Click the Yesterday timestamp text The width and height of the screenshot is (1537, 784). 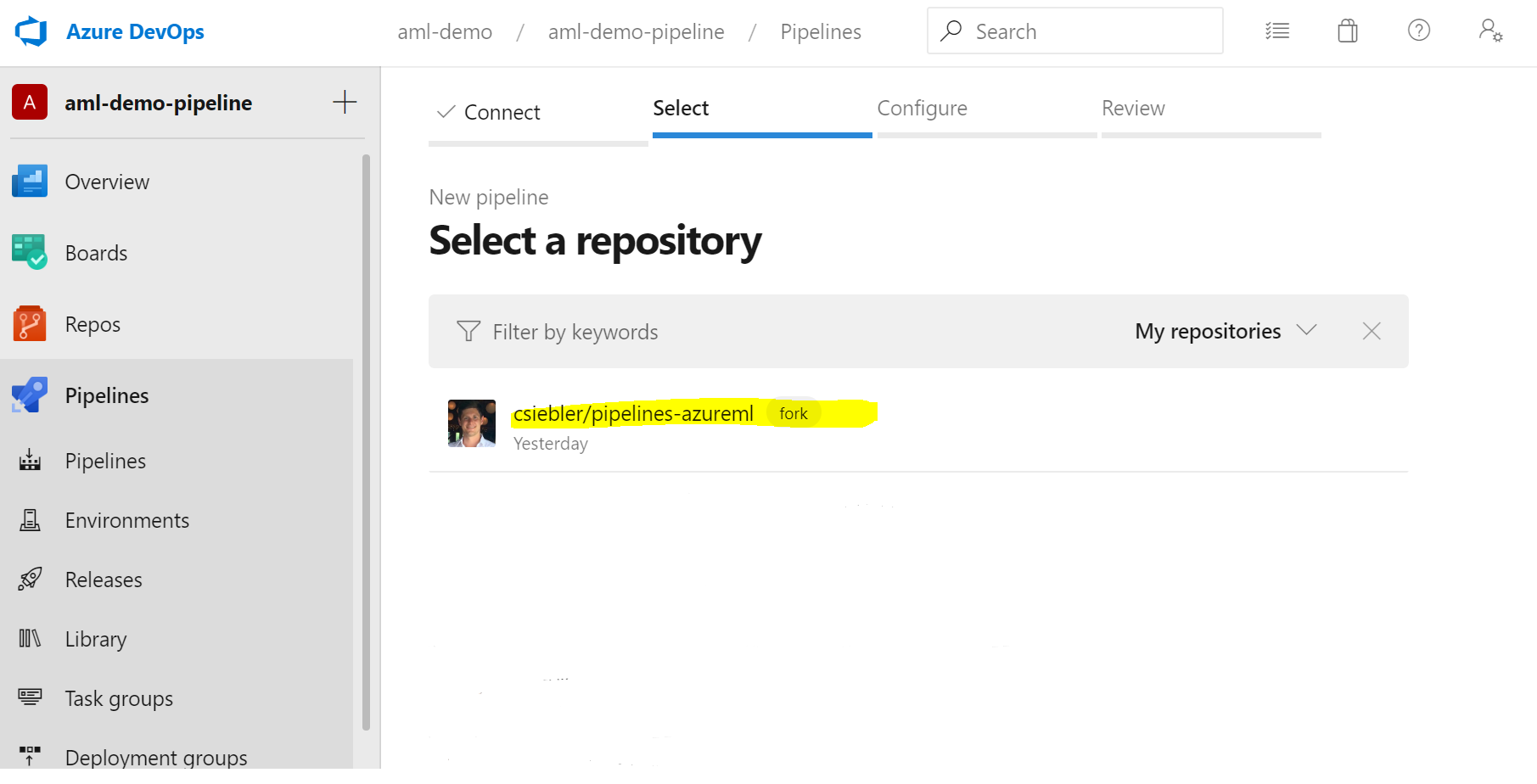coord(550,444)
